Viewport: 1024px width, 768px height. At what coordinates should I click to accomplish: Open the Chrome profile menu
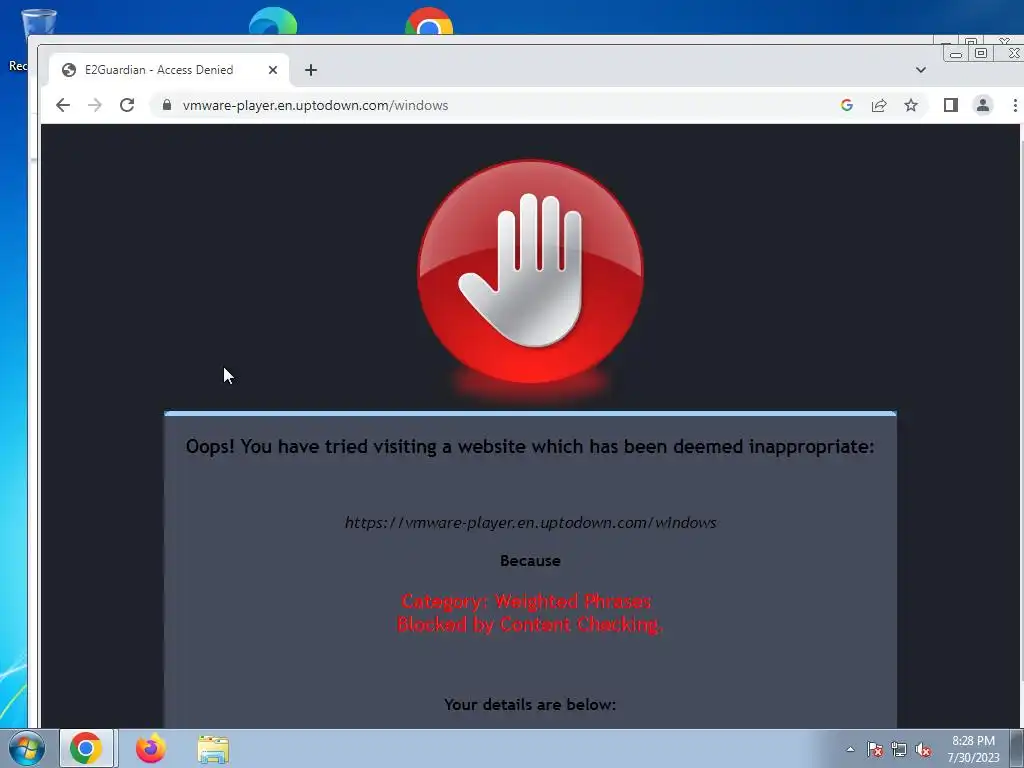coord(983,105)
